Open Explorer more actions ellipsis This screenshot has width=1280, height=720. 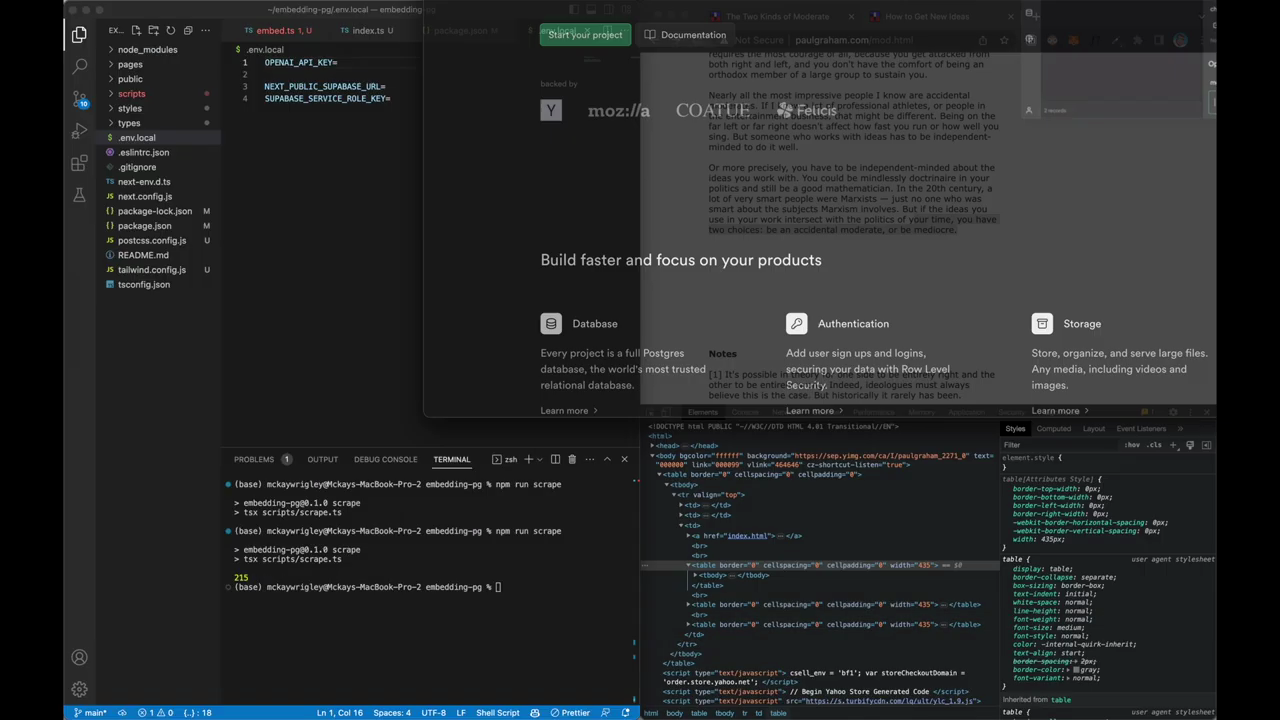204,30
